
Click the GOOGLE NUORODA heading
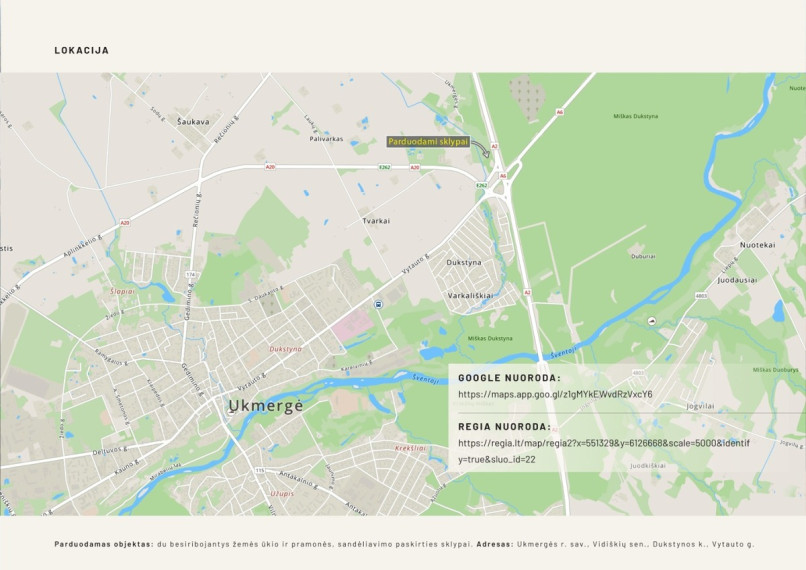(x=509, y=378)
